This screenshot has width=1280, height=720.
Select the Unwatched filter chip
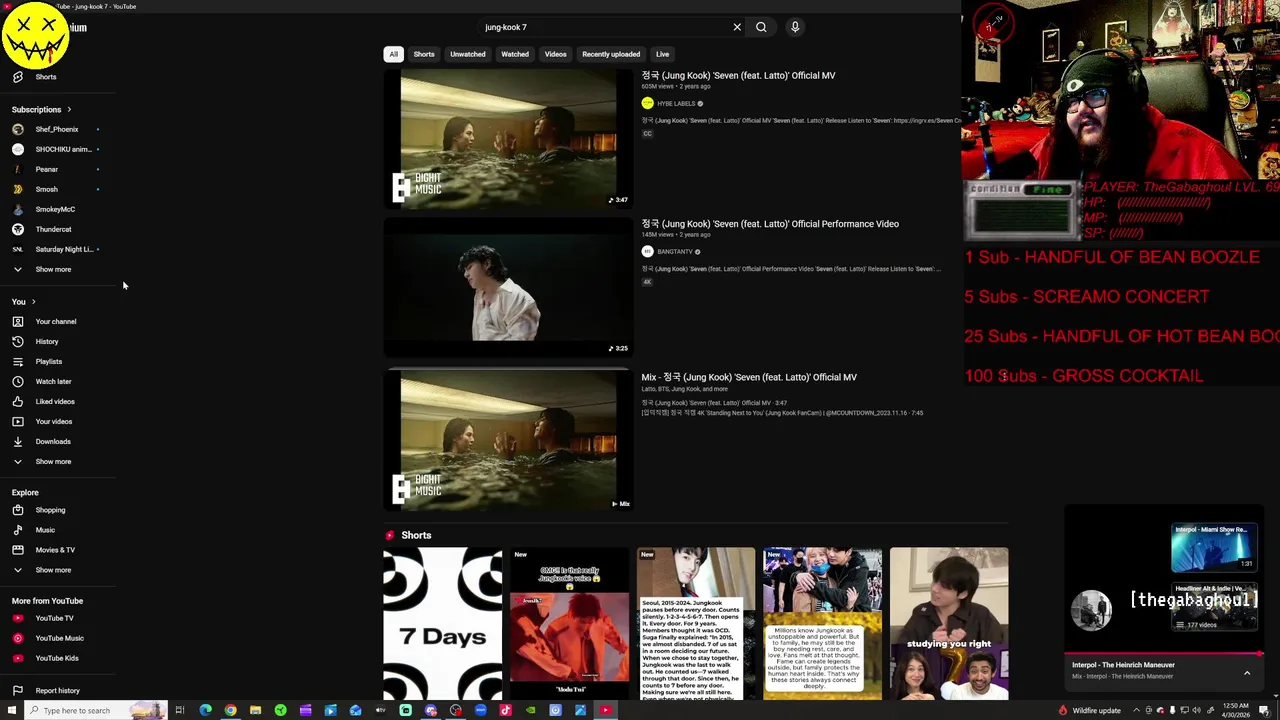pyautogui.click(x=467, y=54)
